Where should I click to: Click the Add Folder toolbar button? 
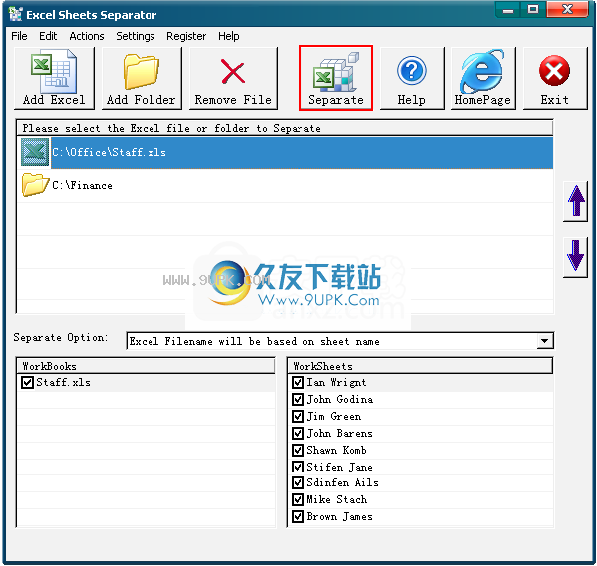coord(141,78)
